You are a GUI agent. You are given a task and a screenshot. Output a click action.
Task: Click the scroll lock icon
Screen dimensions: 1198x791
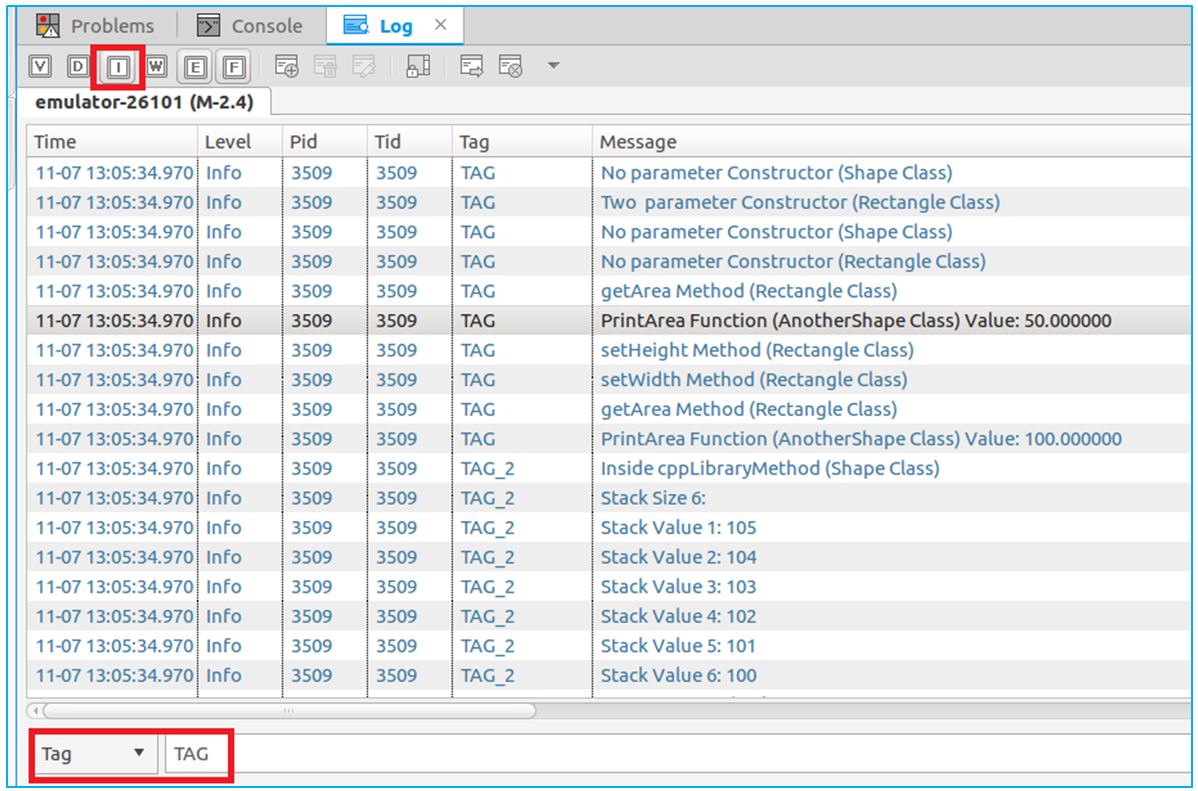click(418, 67)
